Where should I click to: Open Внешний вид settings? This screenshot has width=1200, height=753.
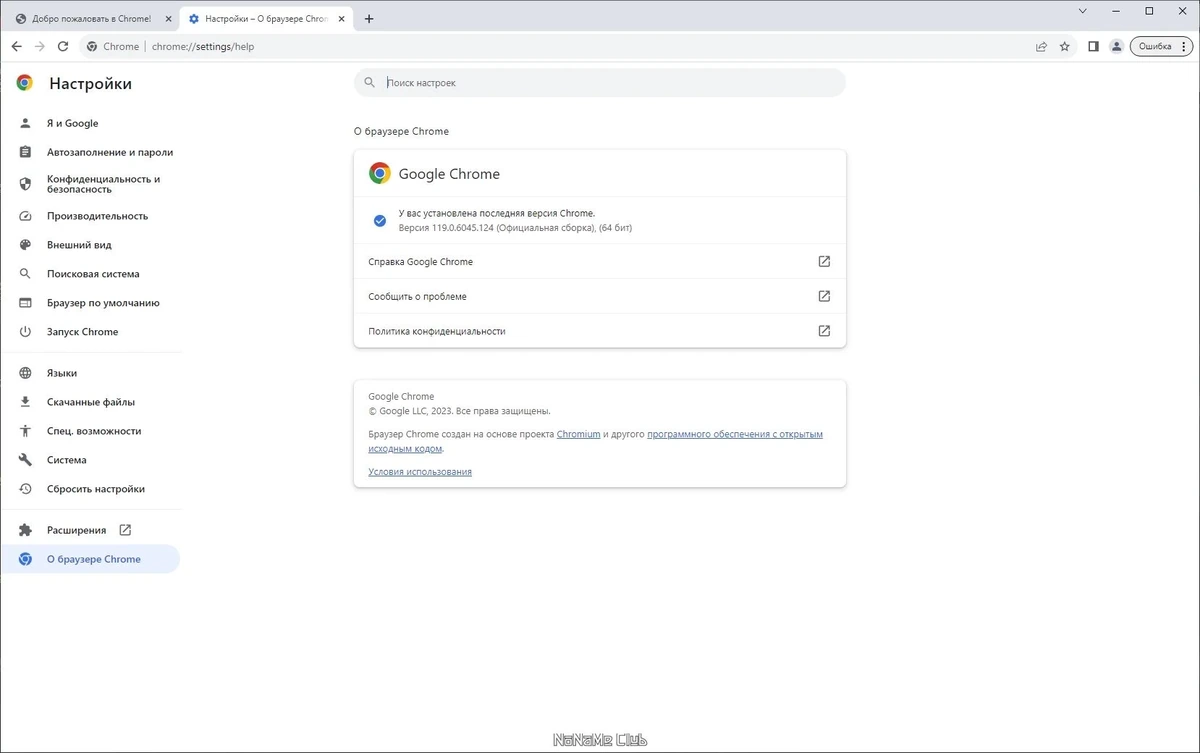point(90,245)
